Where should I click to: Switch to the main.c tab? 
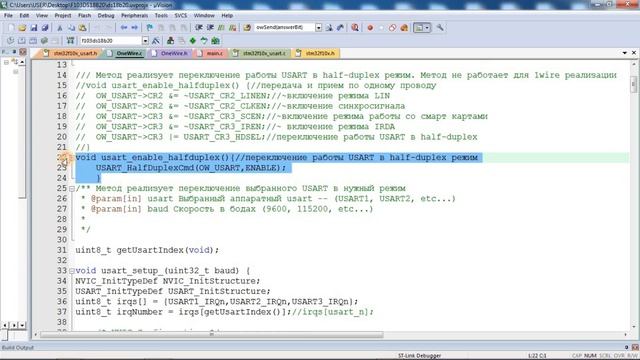point(211,53)
